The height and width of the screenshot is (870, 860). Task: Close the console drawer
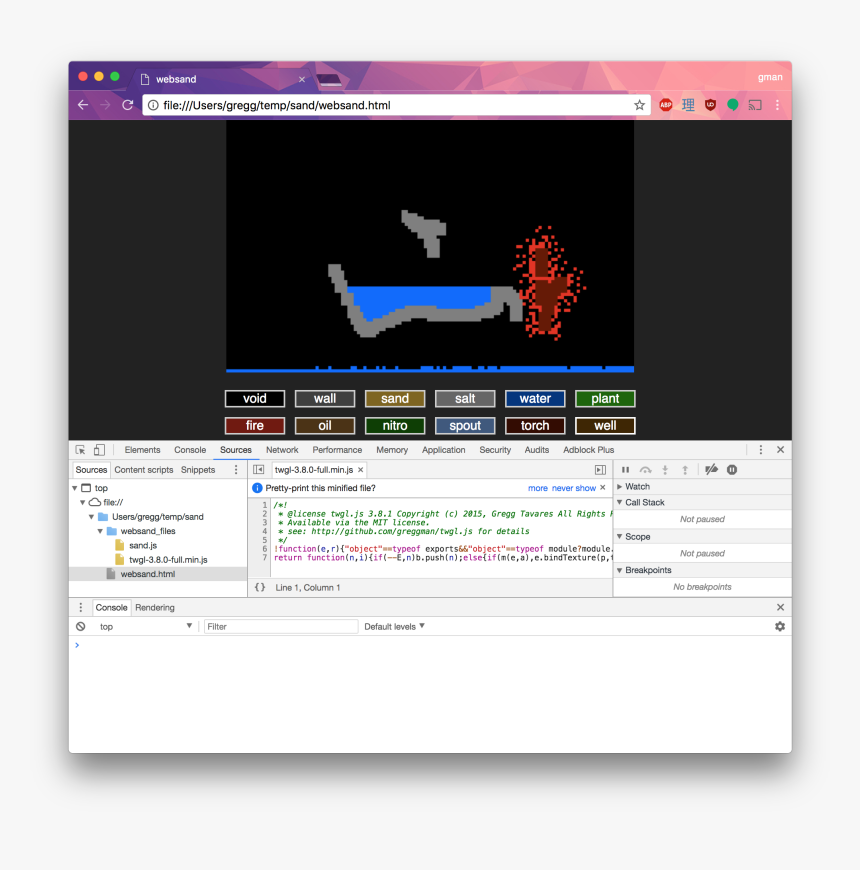(780, 608)
